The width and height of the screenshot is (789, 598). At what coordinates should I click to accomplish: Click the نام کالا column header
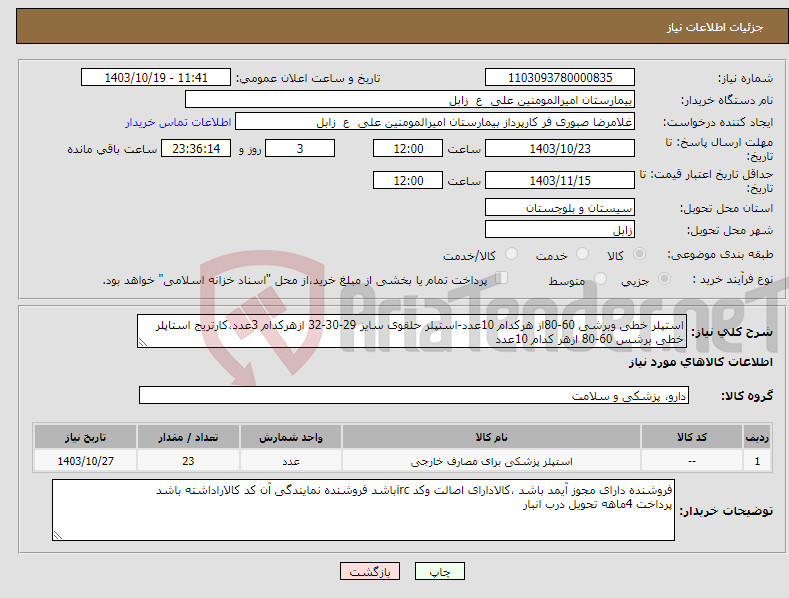tap(491, 437)
